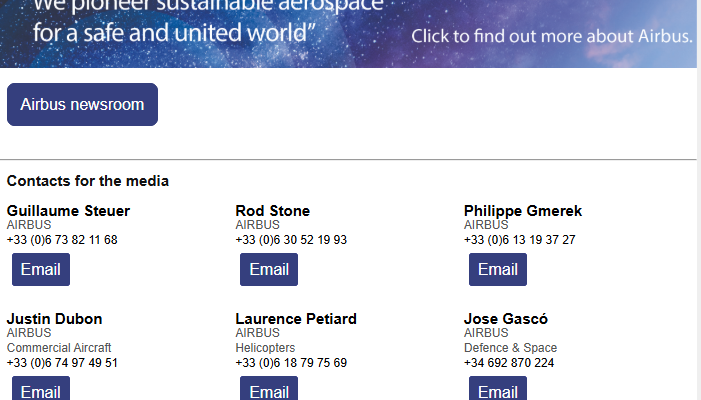The width and height of the screenshot is (701, 400).
Task: Click the Guillaume Steuer contact name
Action: (x=68, y=211)
